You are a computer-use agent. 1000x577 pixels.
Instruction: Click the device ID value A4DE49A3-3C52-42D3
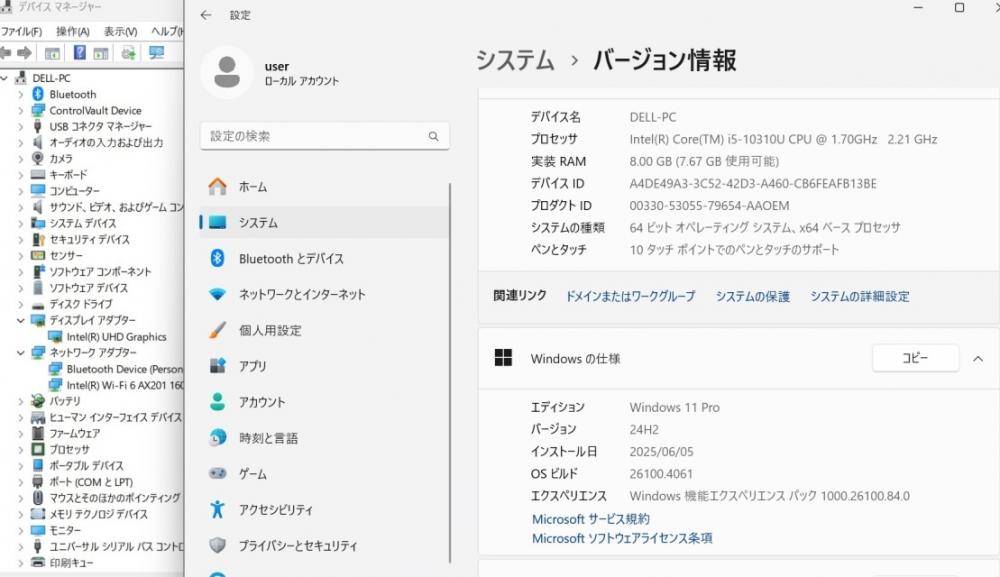point(753,184)
